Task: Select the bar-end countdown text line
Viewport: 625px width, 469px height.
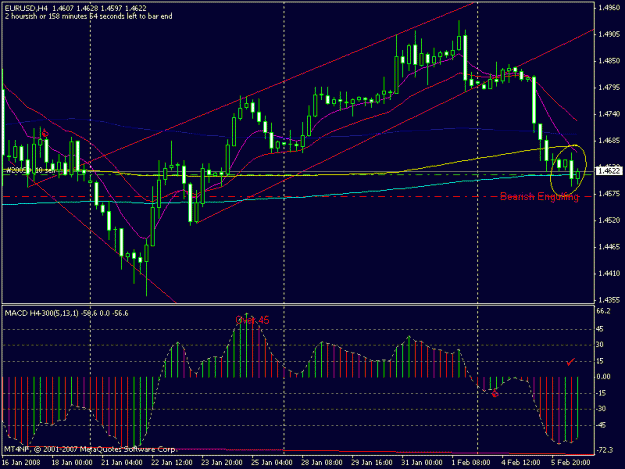Action: (x=88, y=16)
